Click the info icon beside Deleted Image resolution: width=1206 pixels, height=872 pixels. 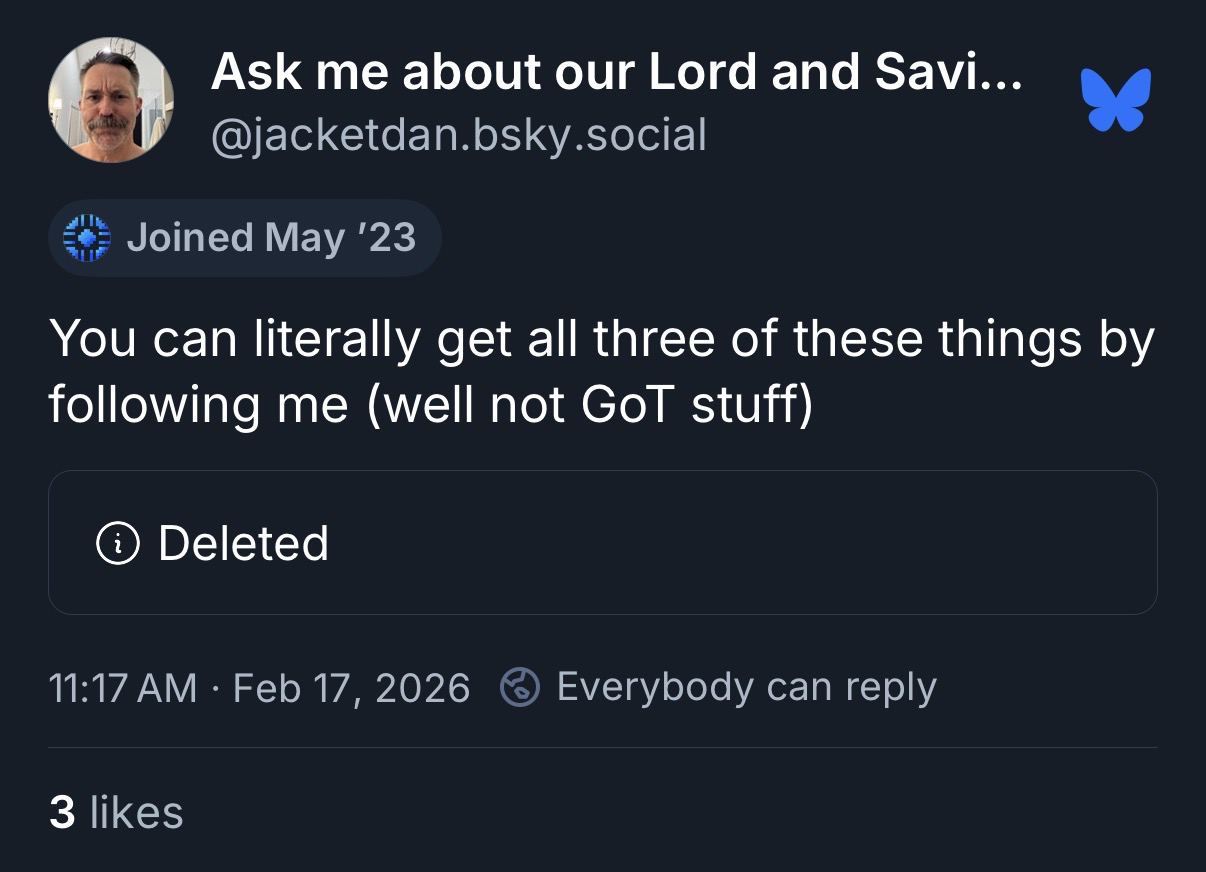117,543
